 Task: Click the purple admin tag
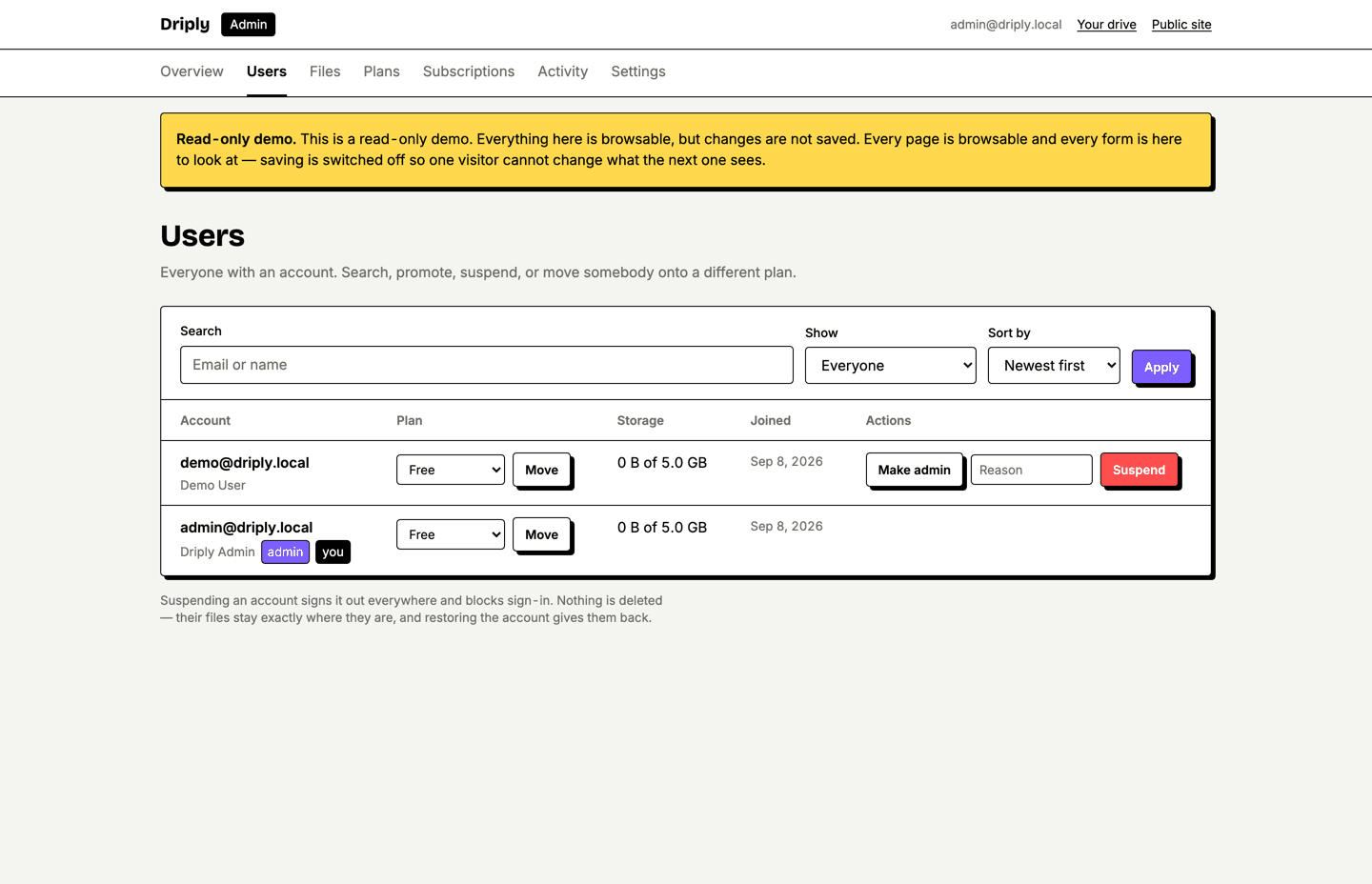click(x=286, y=552)
